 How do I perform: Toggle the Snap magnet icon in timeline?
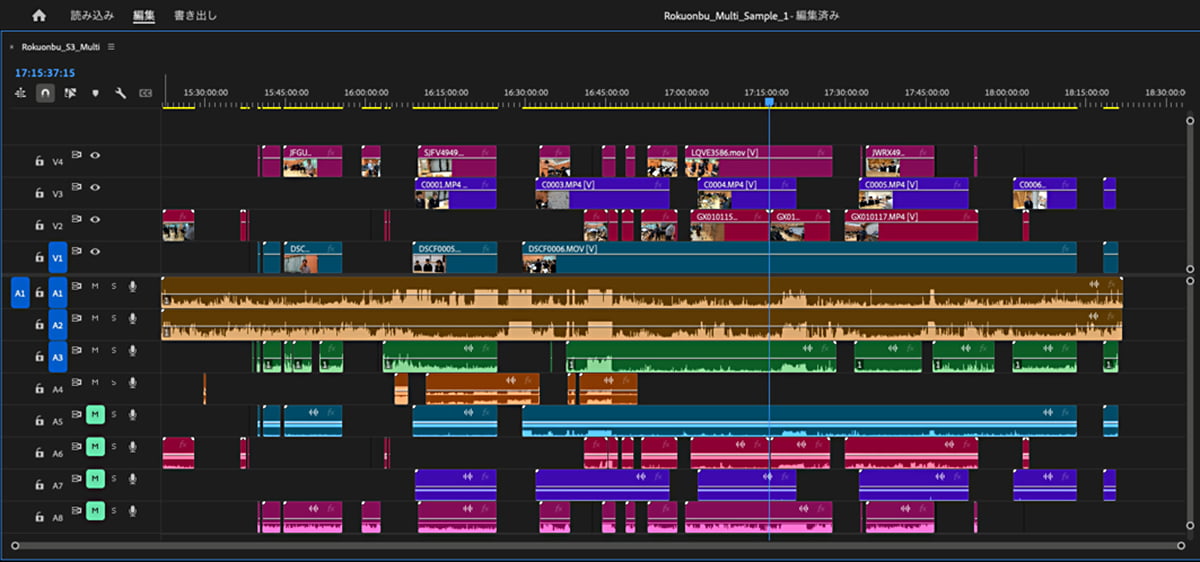pyautogui.click(x=45, y=93)
